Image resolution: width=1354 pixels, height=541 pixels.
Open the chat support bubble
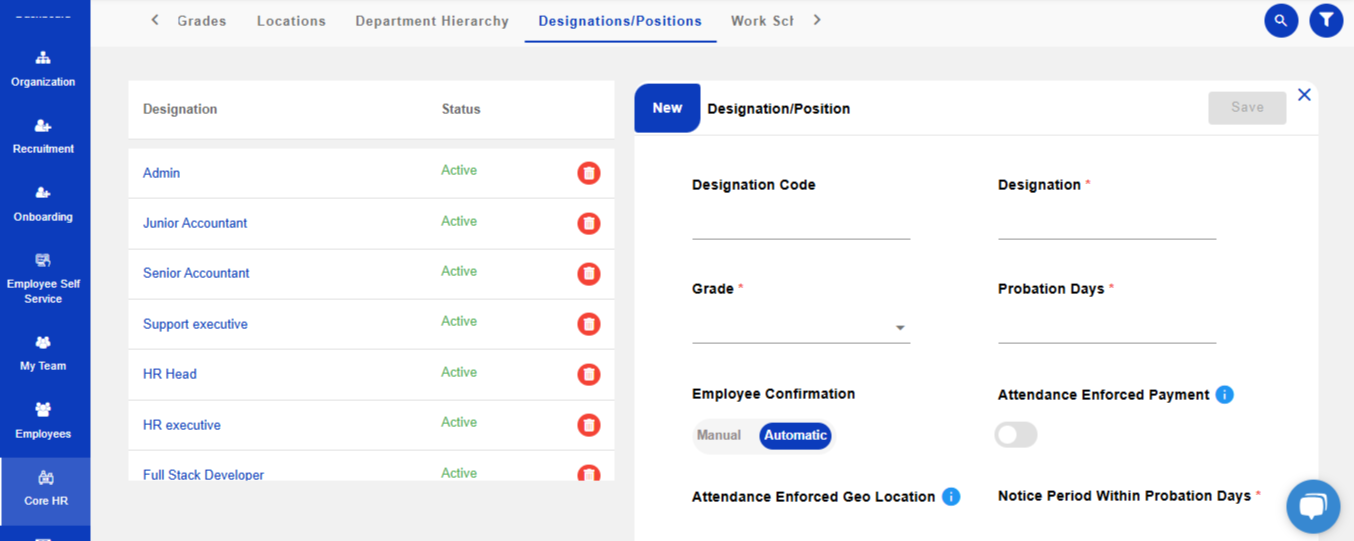[x=1312, y=506]
